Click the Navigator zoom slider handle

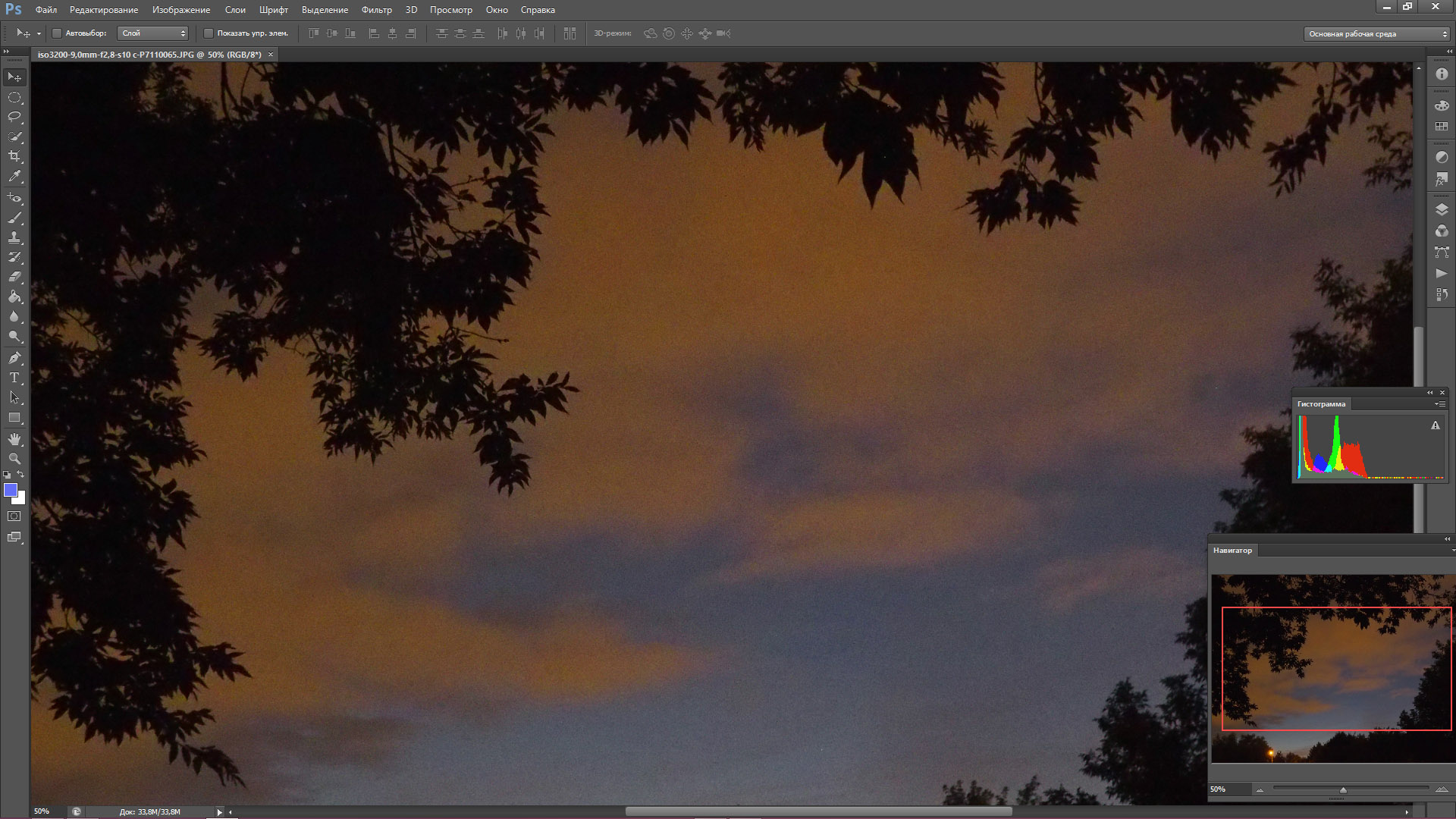pos(1343,790)
